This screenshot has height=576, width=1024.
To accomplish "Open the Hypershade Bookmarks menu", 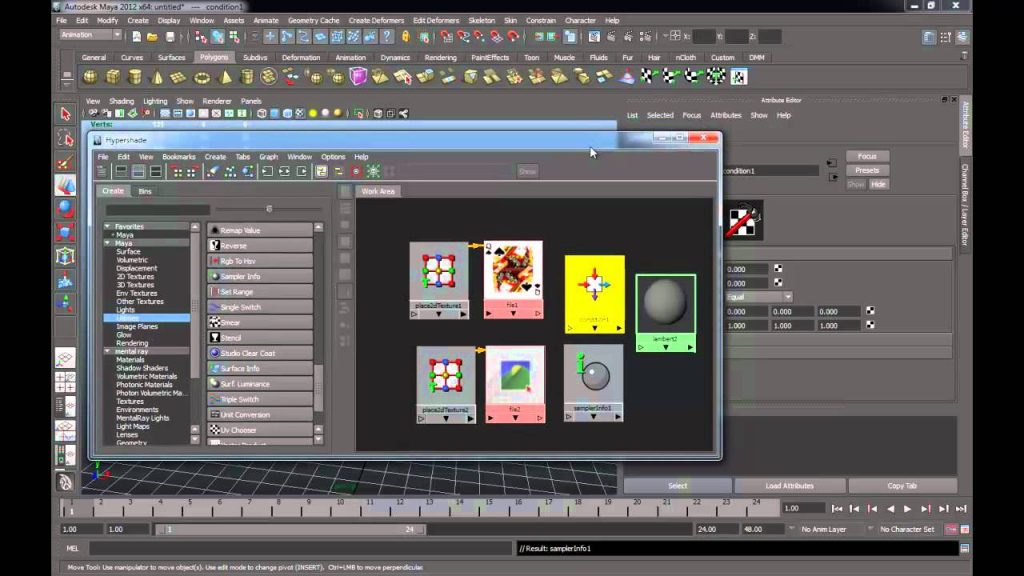I will 178,157.
